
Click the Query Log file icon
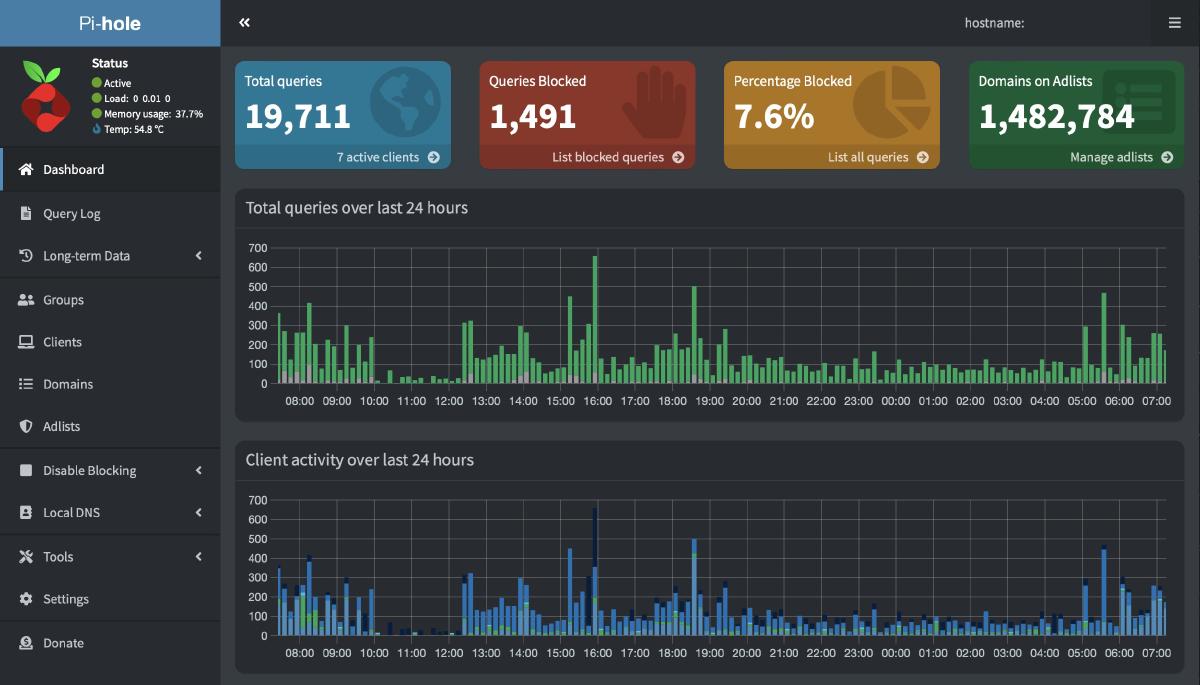pyautogui.click(x=26, y=213)
